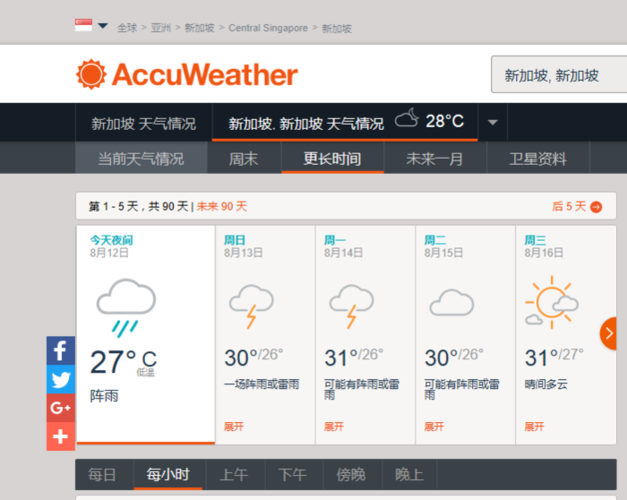Switch to the 当前天气情况 tab
This screenshot has width=627, height=500.
pos(141,159)
